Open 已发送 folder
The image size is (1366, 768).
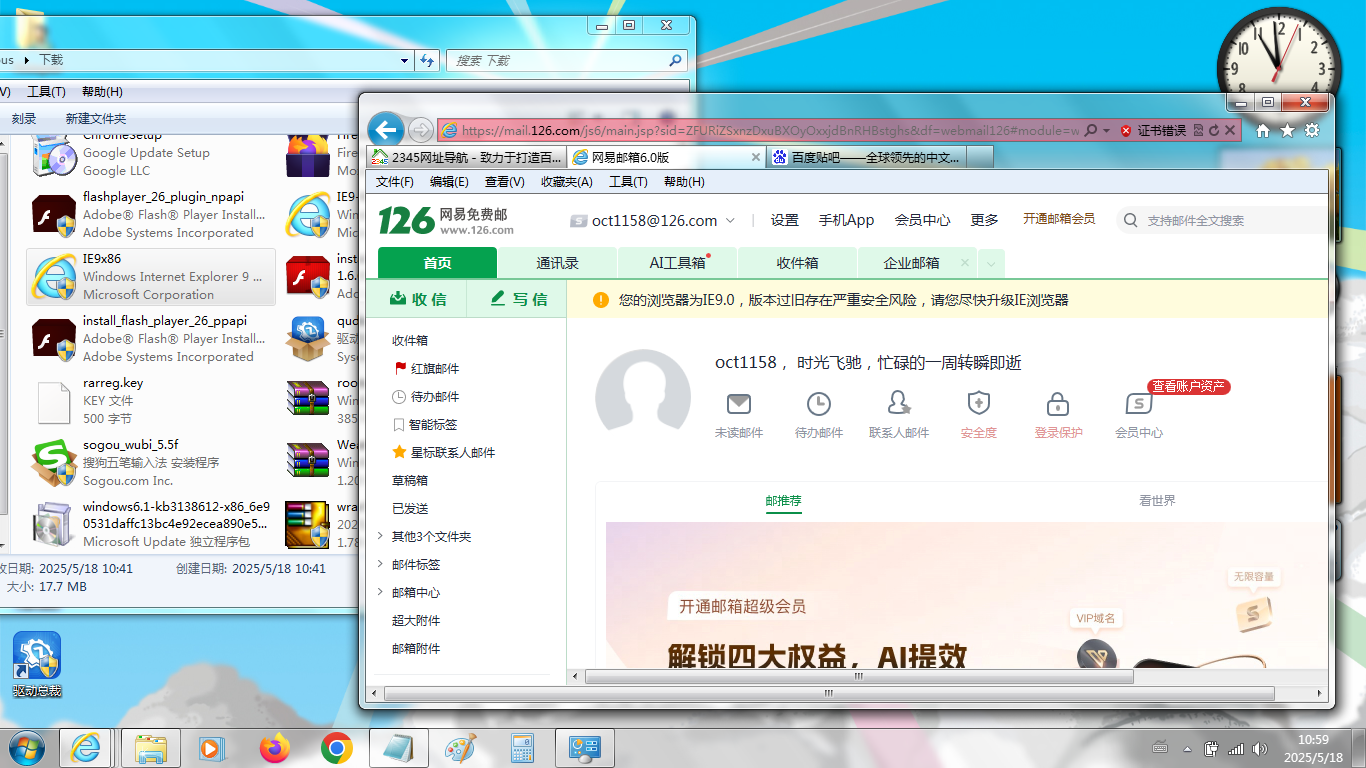coord(410,509)
